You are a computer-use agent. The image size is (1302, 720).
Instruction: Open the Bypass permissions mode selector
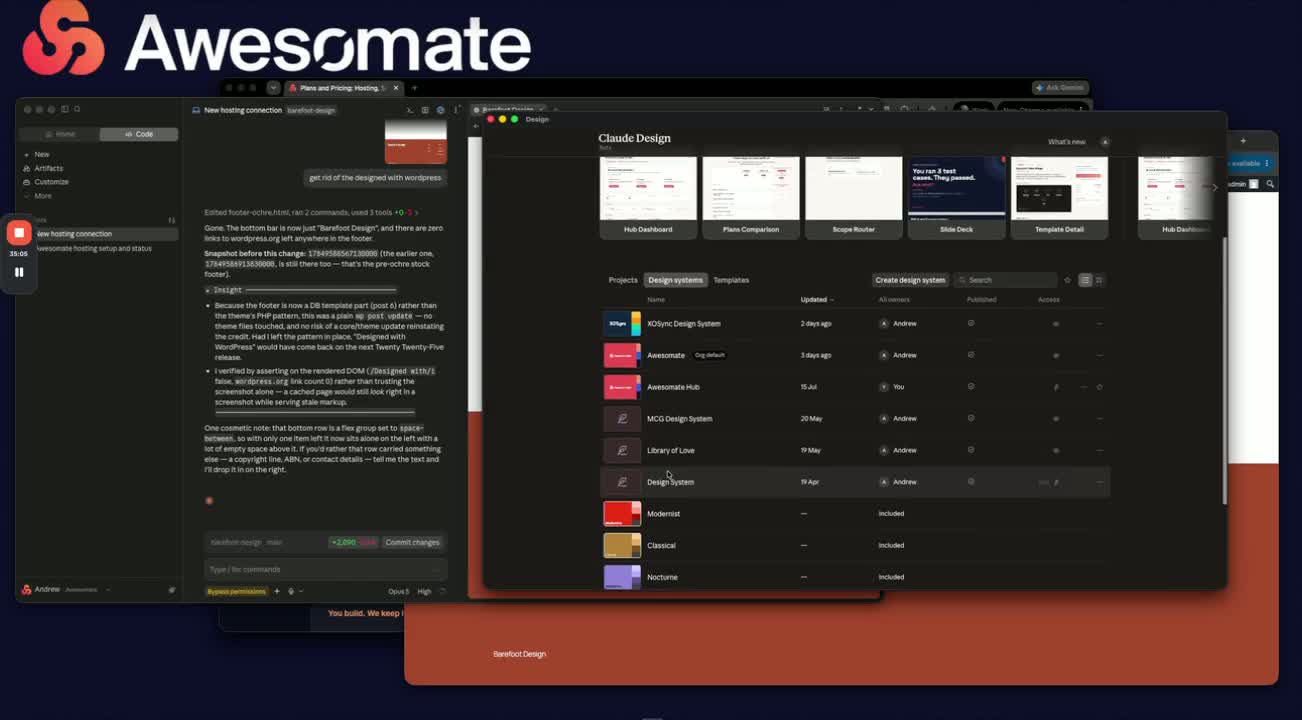[237, 591]
